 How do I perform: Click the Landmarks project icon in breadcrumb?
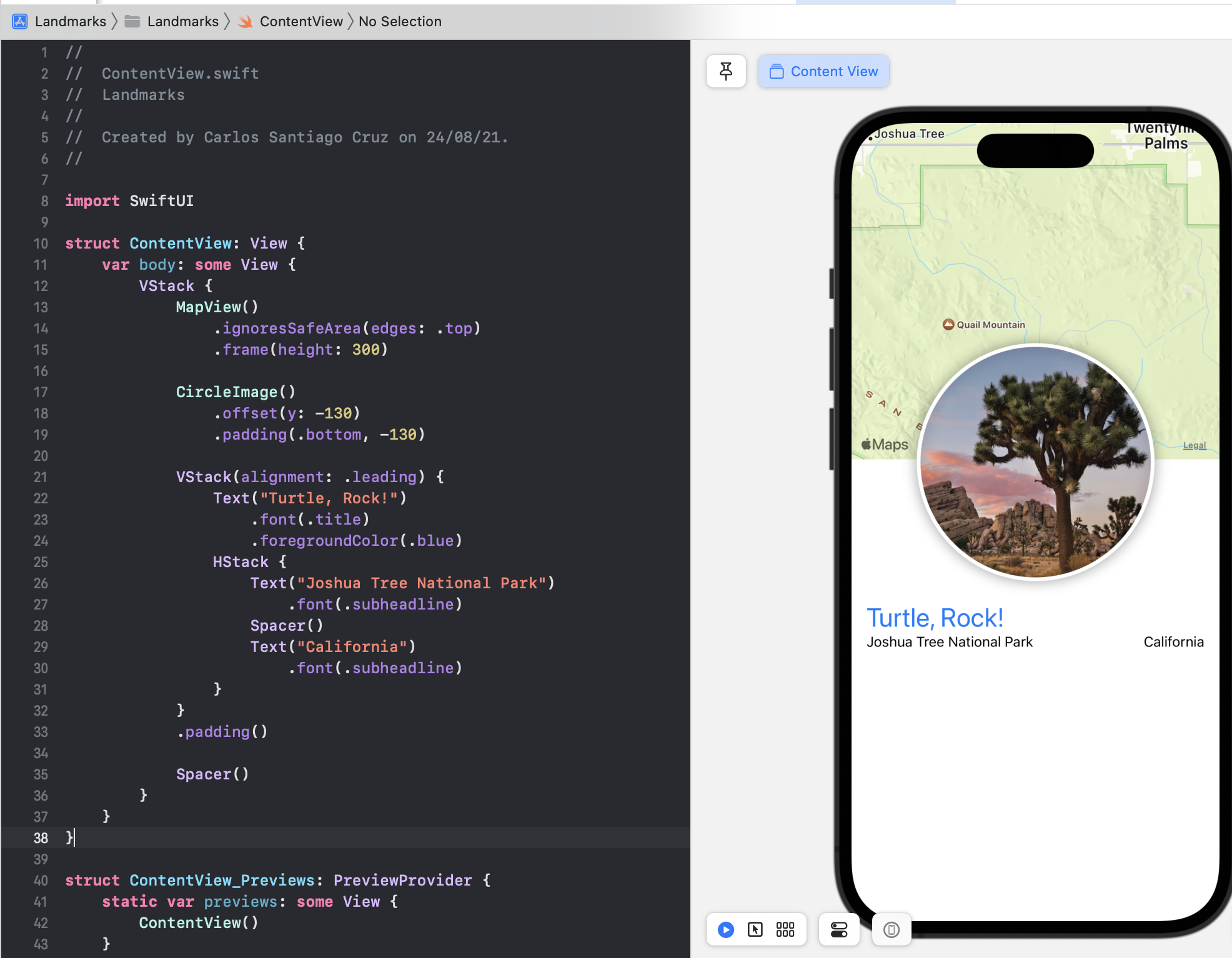click(x=20, y=21)
